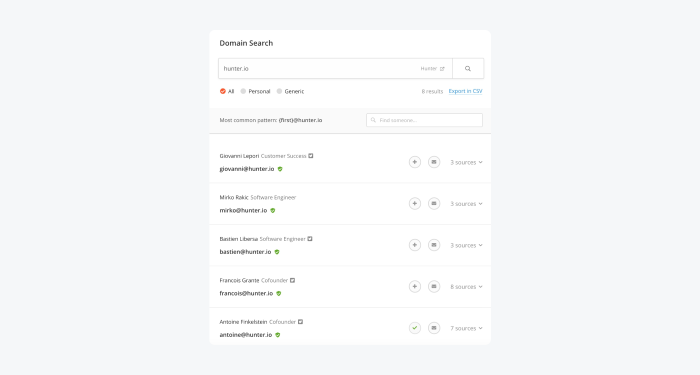Click the search magnifier button
Image resolution: width=700 pixels, height=375 pixels.
468,69
